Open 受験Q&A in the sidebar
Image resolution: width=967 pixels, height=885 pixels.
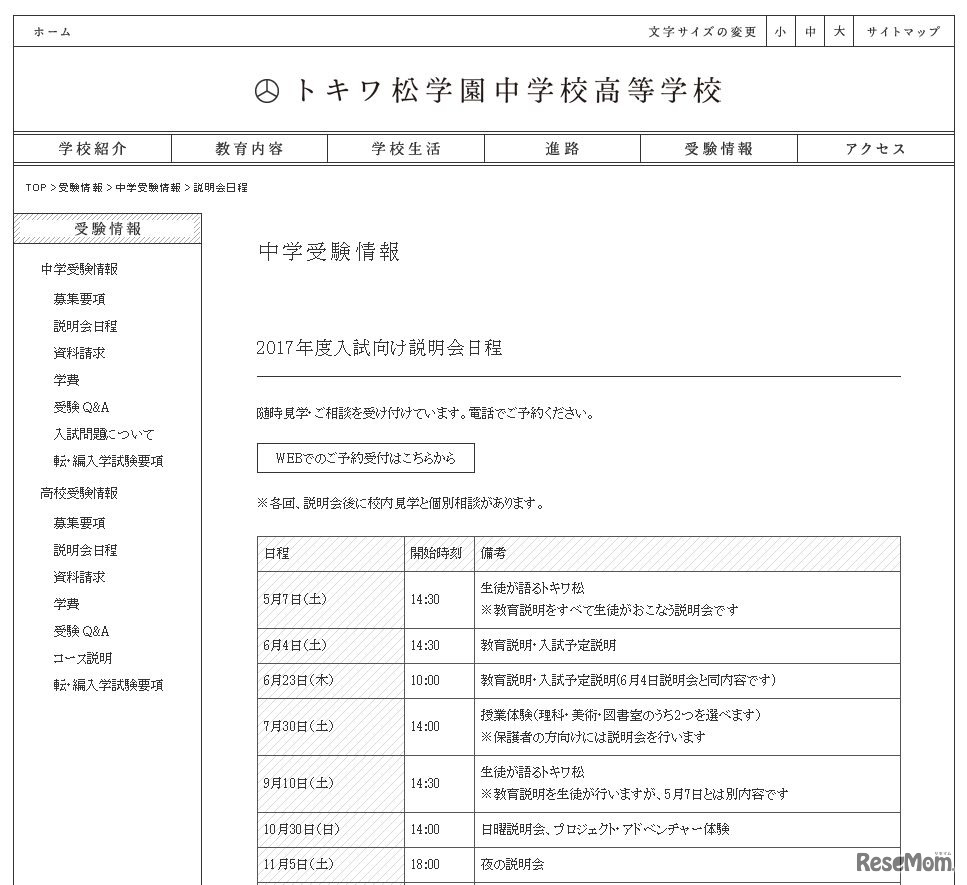pyautogui.click(x=81, y=407)
